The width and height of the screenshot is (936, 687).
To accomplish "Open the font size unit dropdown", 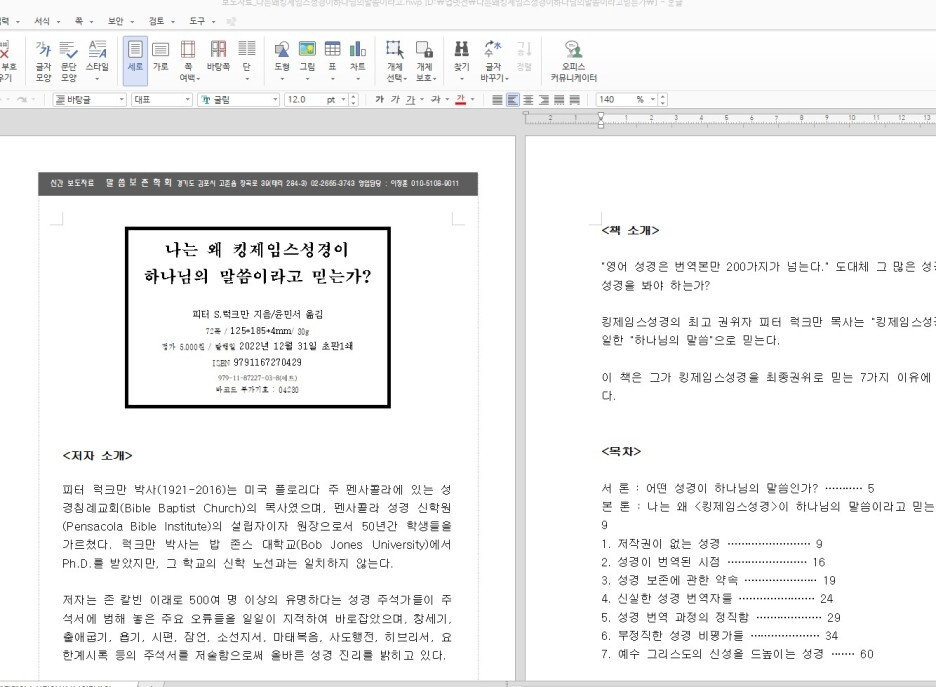I will point(344,100).
